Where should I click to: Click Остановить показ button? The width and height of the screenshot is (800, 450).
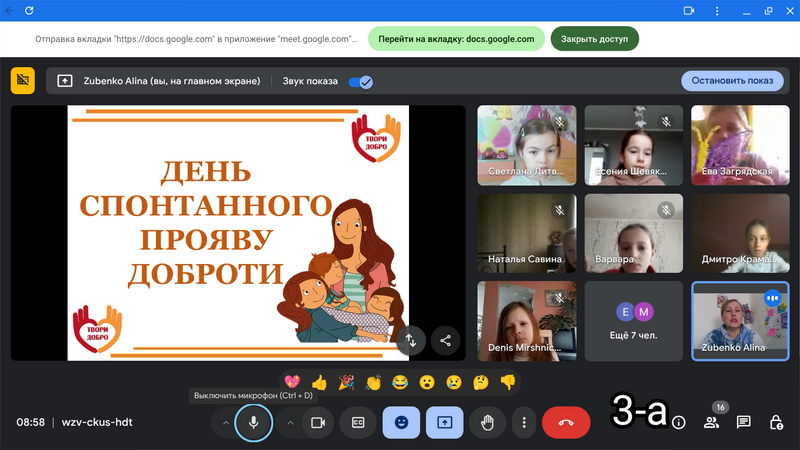pyautogui.click(x=732, y=81)
